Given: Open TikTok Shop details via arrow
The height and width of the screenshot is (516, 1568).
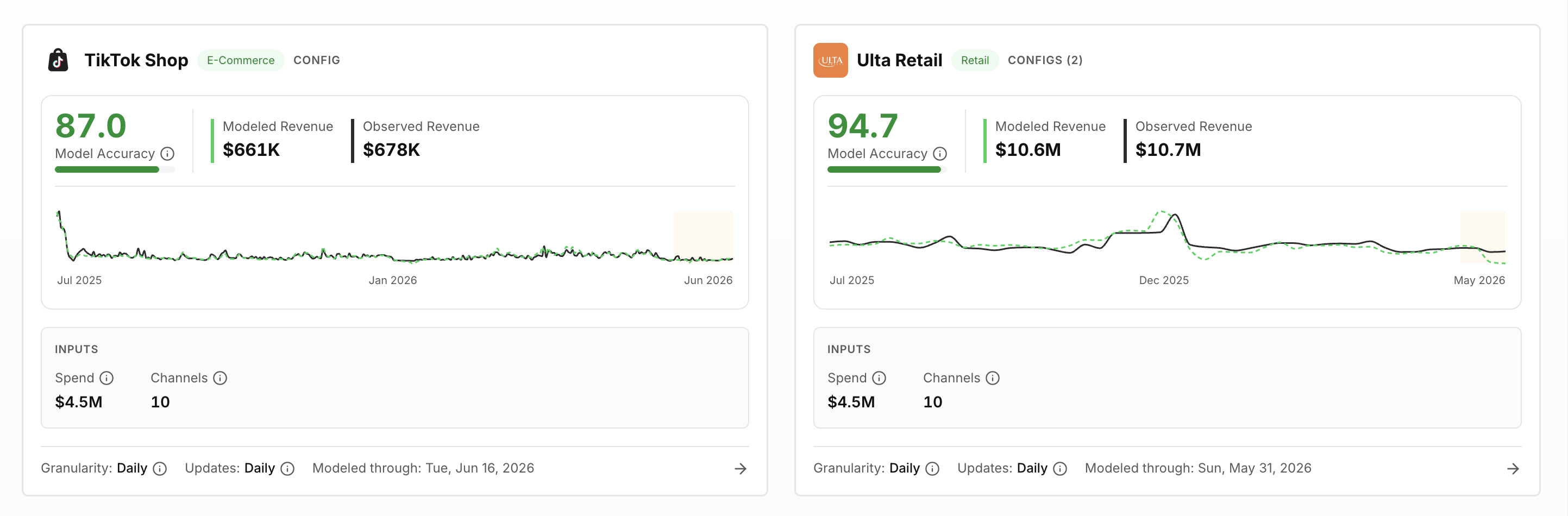Looking at the screenshot, I should [740, 469].
